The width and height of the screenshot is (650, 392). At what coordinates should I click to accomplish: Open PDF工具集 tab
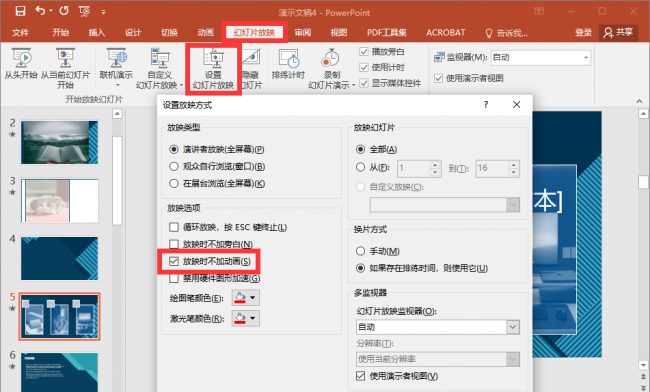[386, 33]
